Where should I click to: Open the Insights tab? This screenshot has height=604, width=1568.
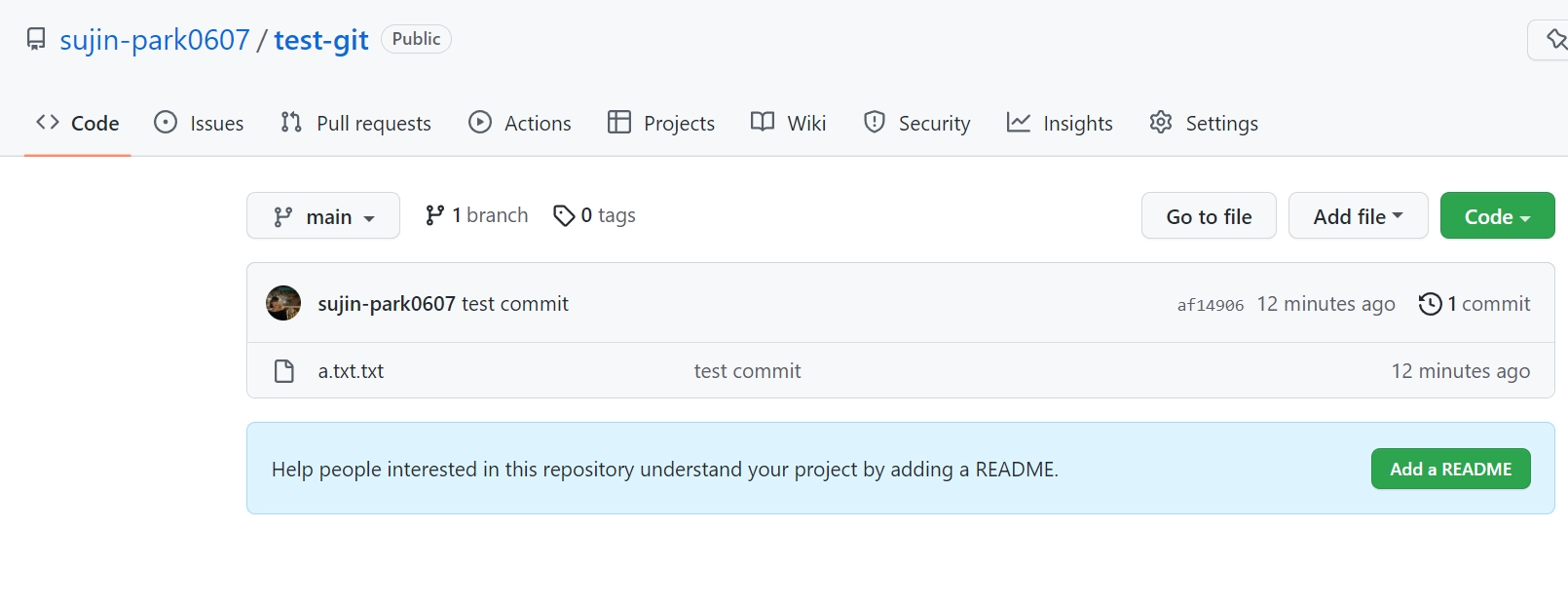1060,123
